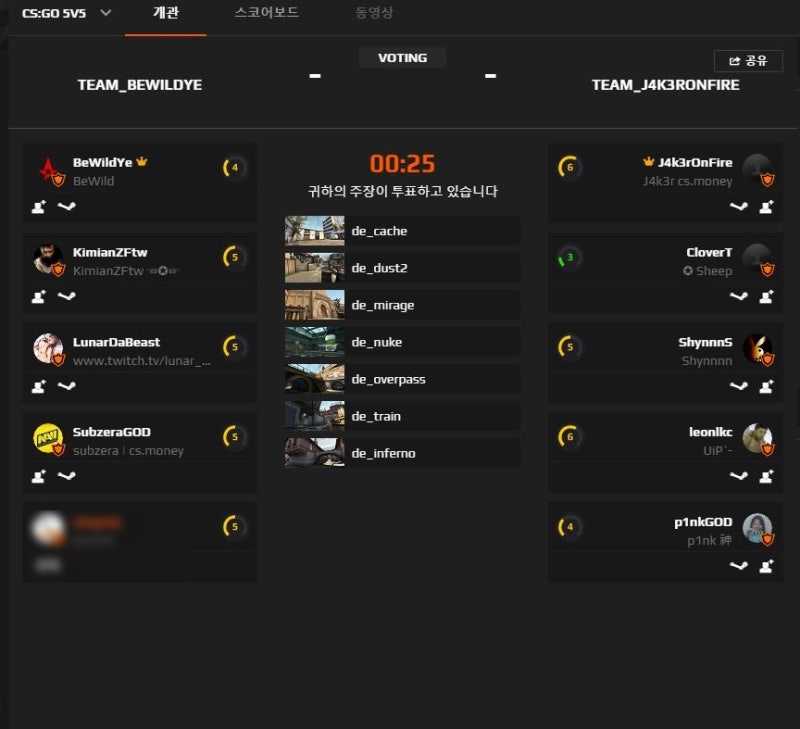Switch to the 스코어보드 tab
The width and height of the screenshot is (800, 729).
[x=267, y=12]
